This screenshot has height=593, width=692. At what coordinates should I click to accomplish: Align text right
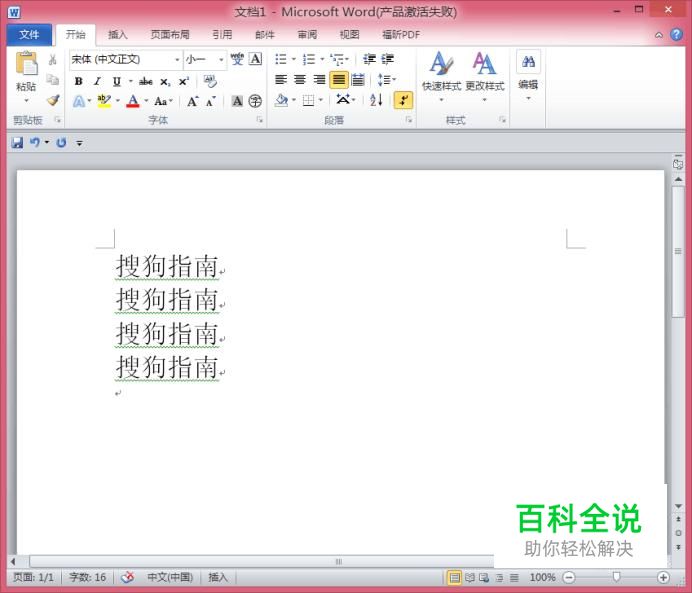(x=319, y=80)
